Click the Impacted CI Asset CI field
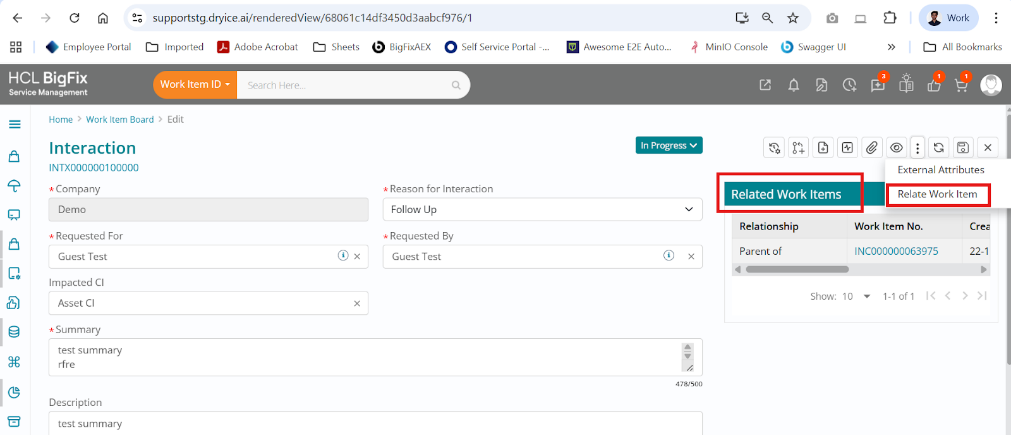This screenshot has width=1011, height=435. pyautogui.click(x=209, y=303)
